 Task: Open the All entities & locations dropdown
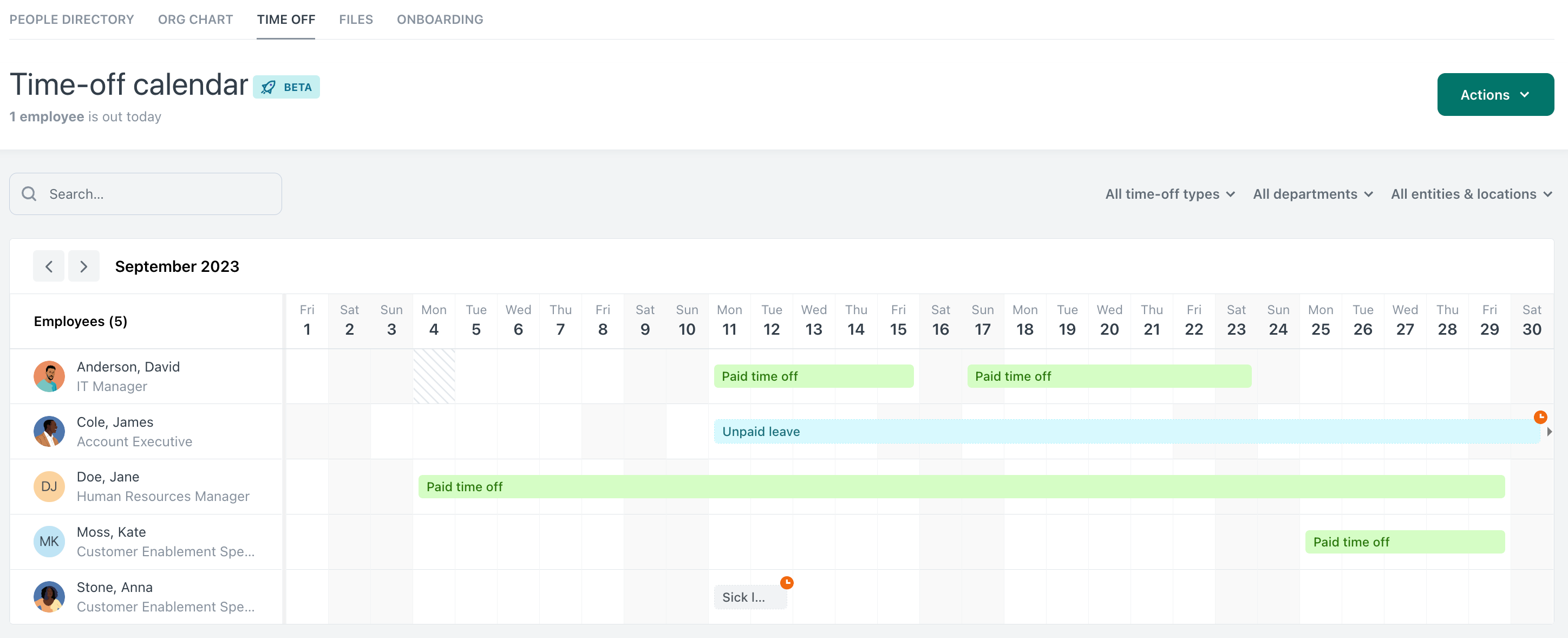click(x=1471, y=193)
